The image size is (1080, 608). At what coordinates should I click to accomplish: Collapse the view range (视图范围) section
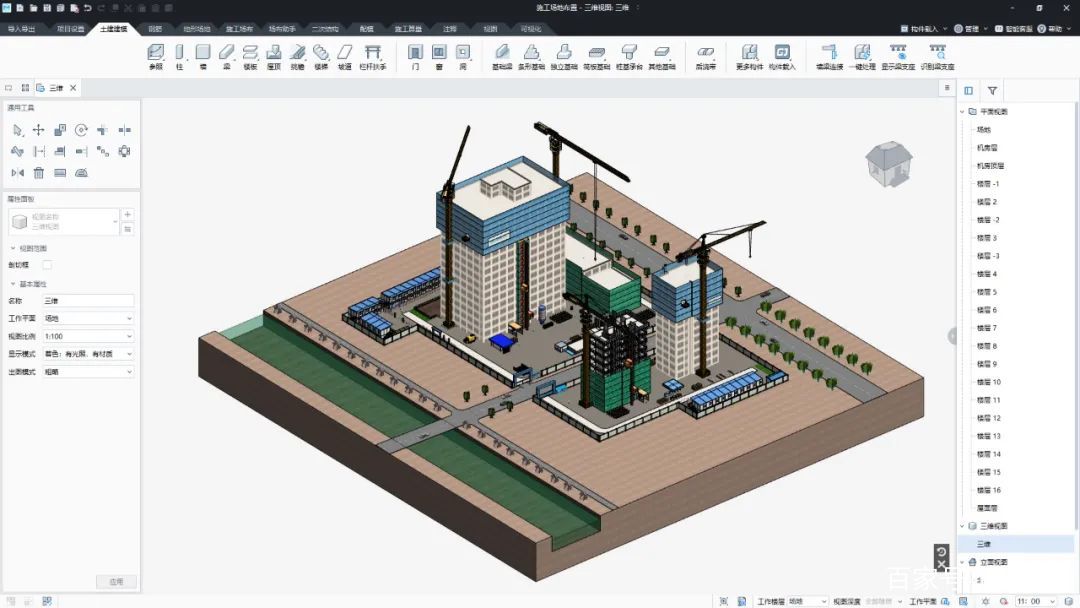pos(12,248)
